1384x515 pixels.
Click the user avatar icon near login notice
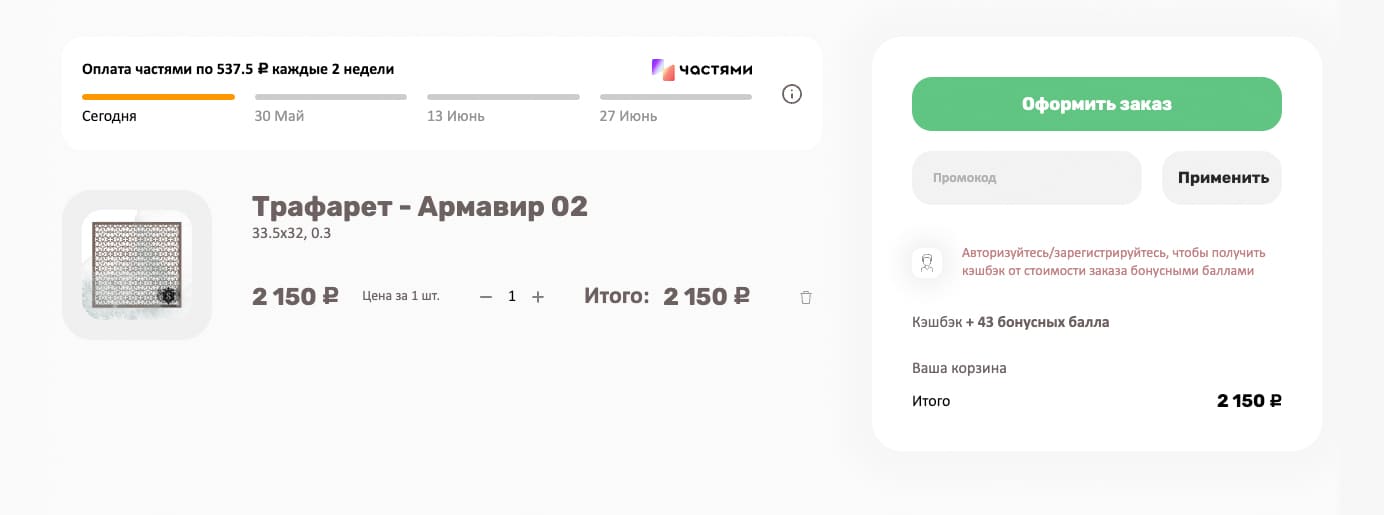(x=927, y=263)
